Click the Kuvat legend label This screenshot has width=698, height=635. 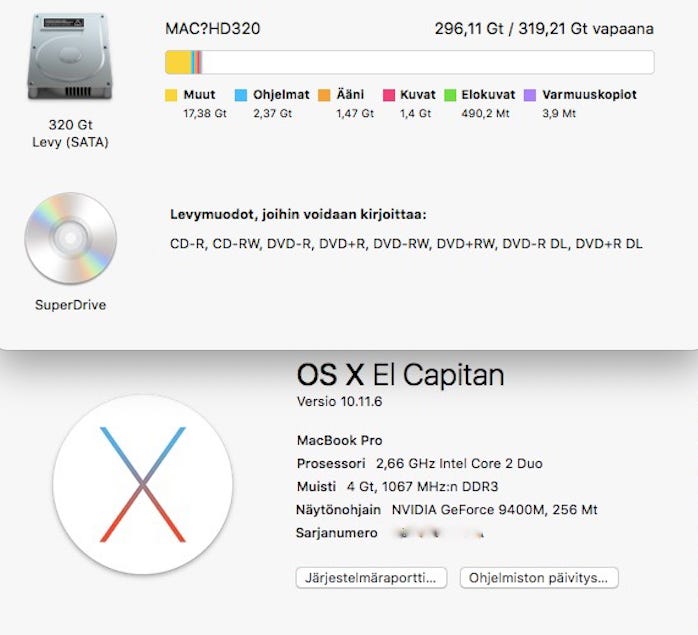tap(418, 95)
